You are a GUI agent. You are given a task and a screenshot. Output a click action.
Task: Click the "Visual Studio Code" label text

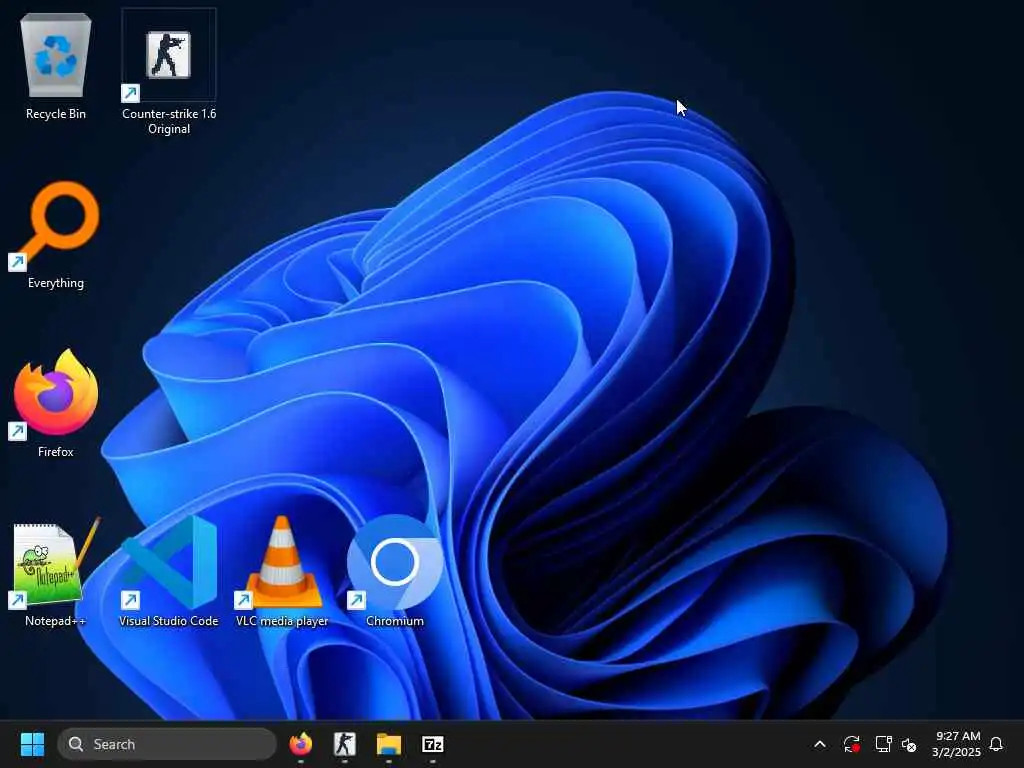(x=168, y=621)
